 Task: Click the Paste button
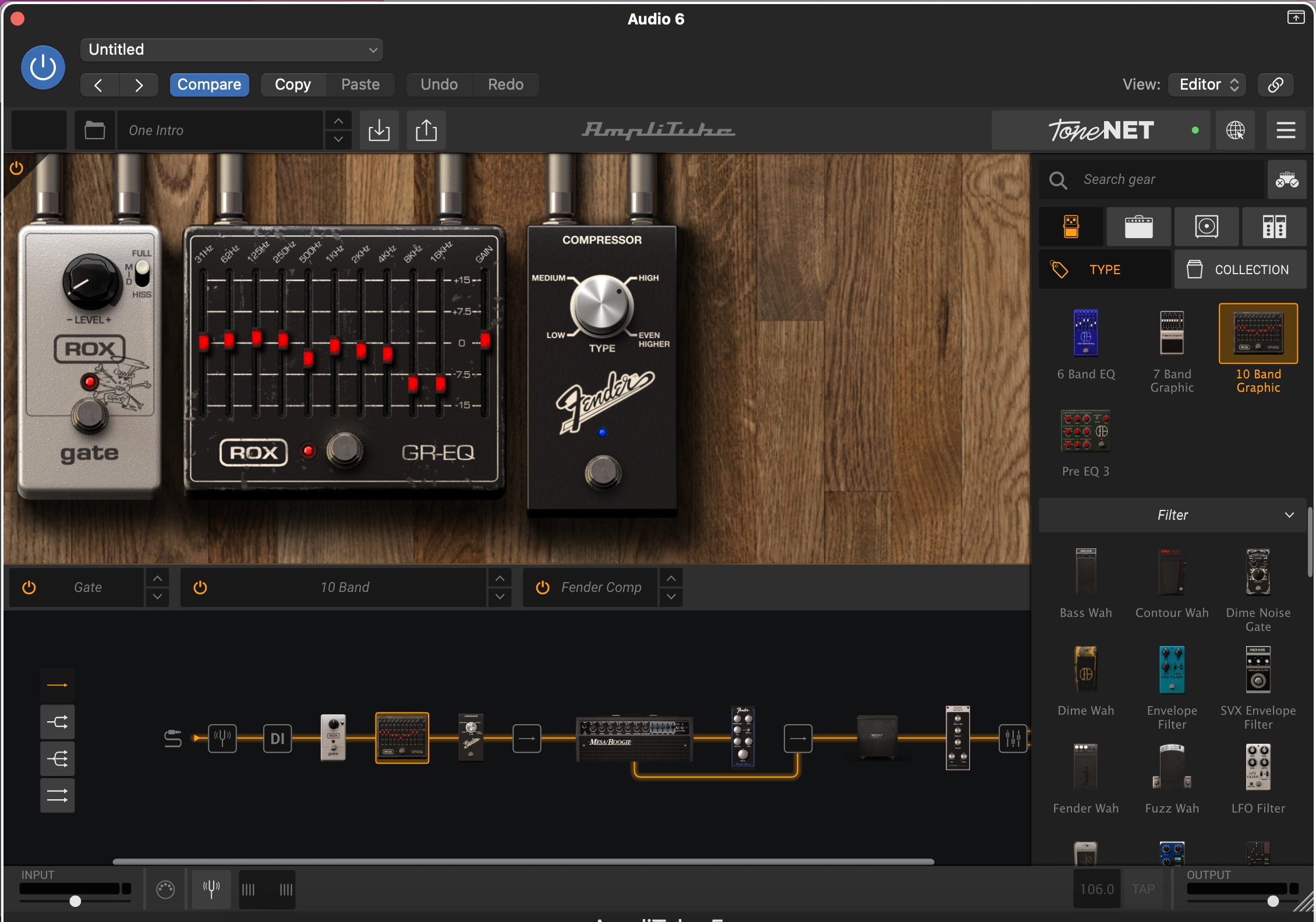point(360,85)
